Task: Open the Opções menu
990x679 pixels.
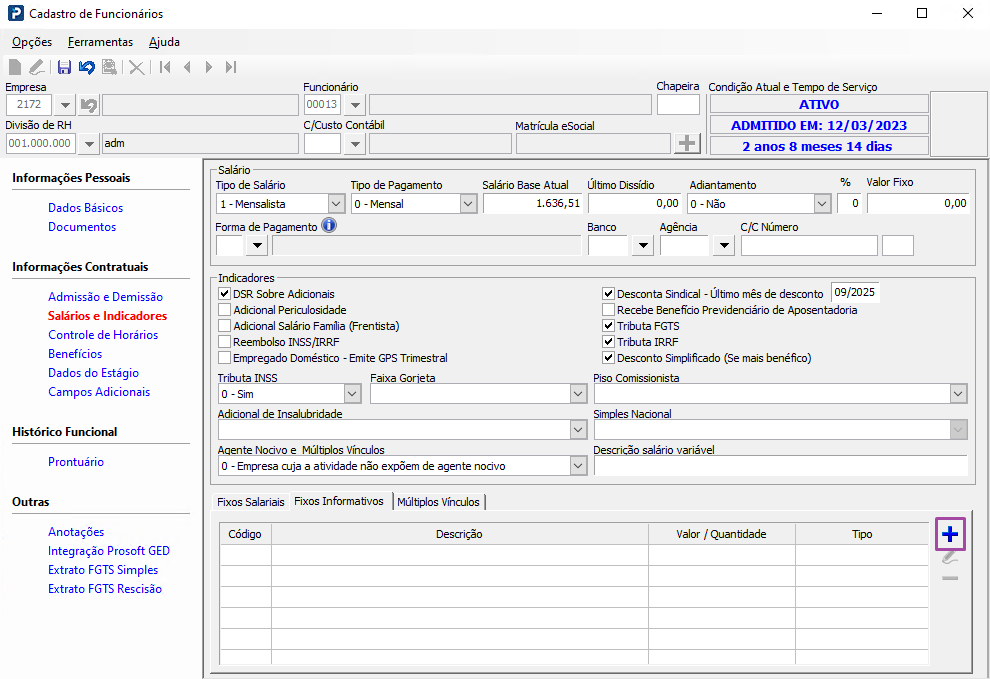Action: pyautogui.click(x=32, y=42)
